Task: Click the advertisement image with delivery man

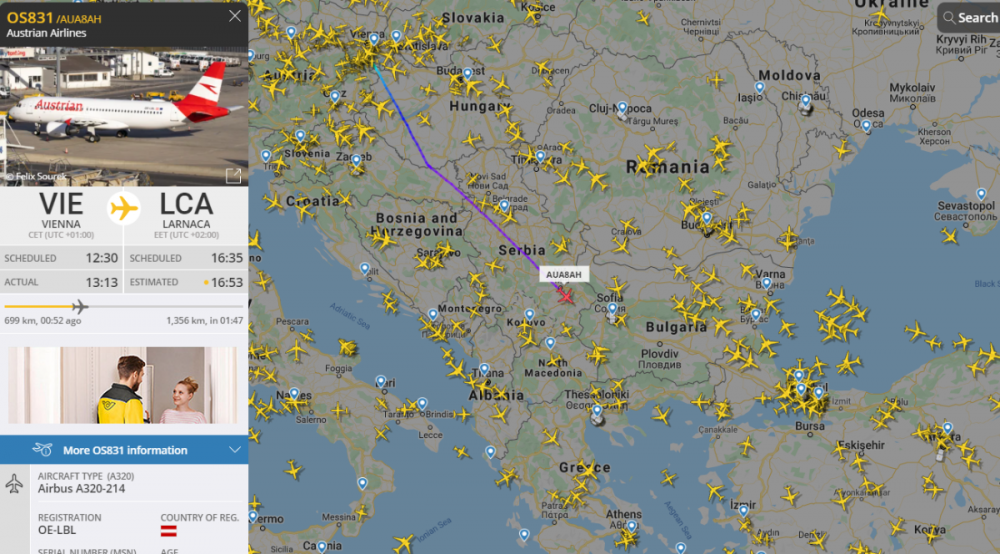Action: click(122, 385)
